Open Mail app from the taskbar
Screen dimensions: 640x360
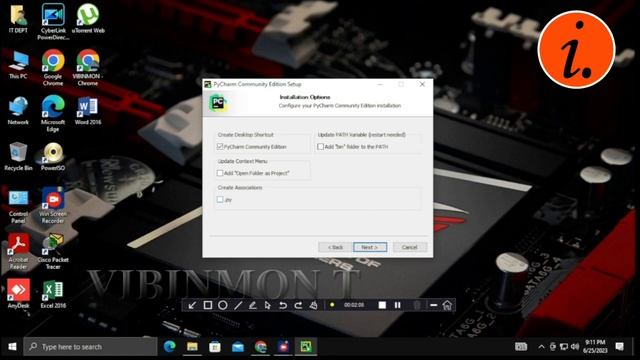[238, 347]
